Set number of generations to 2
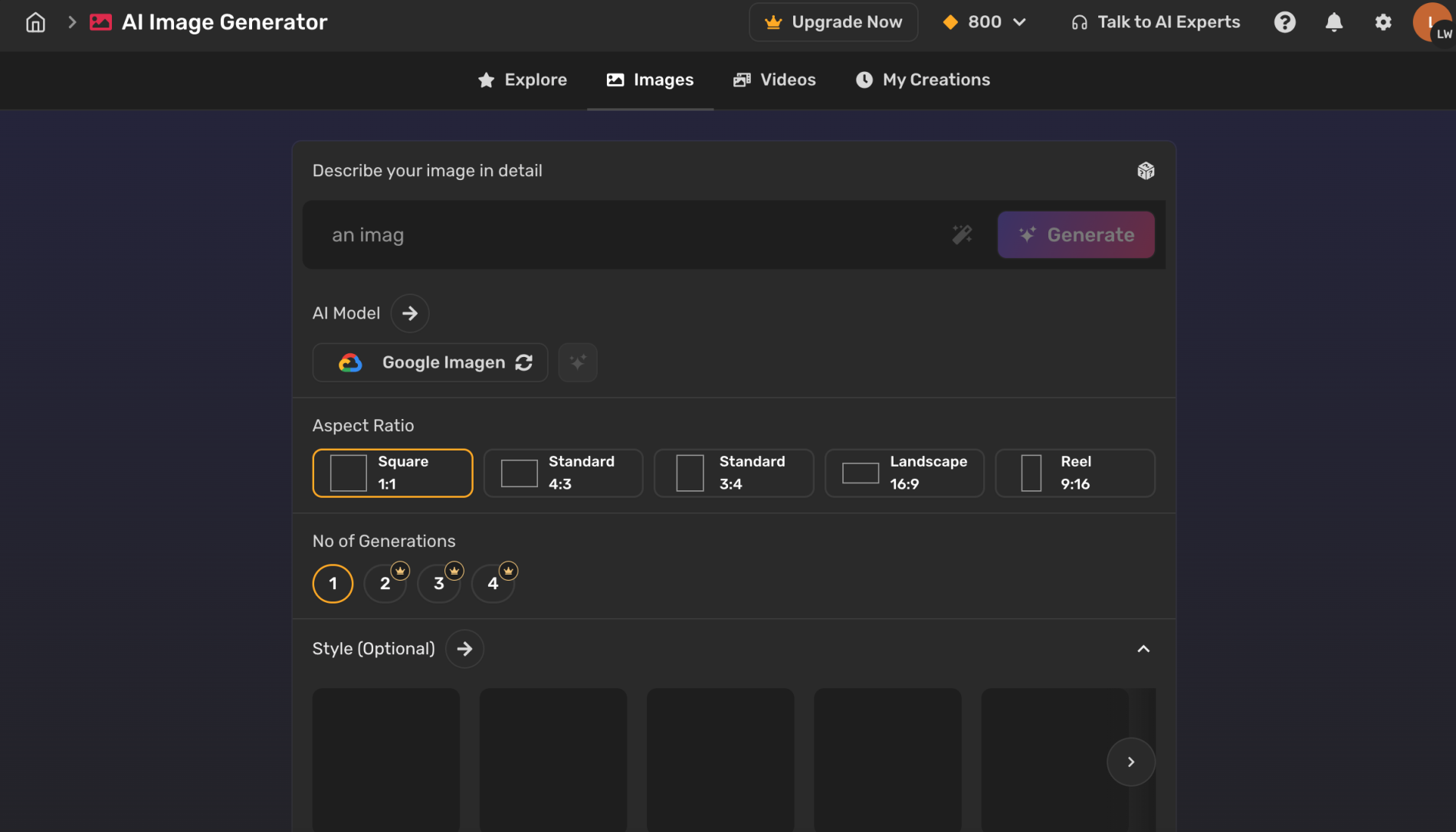 tap(385, 584)
